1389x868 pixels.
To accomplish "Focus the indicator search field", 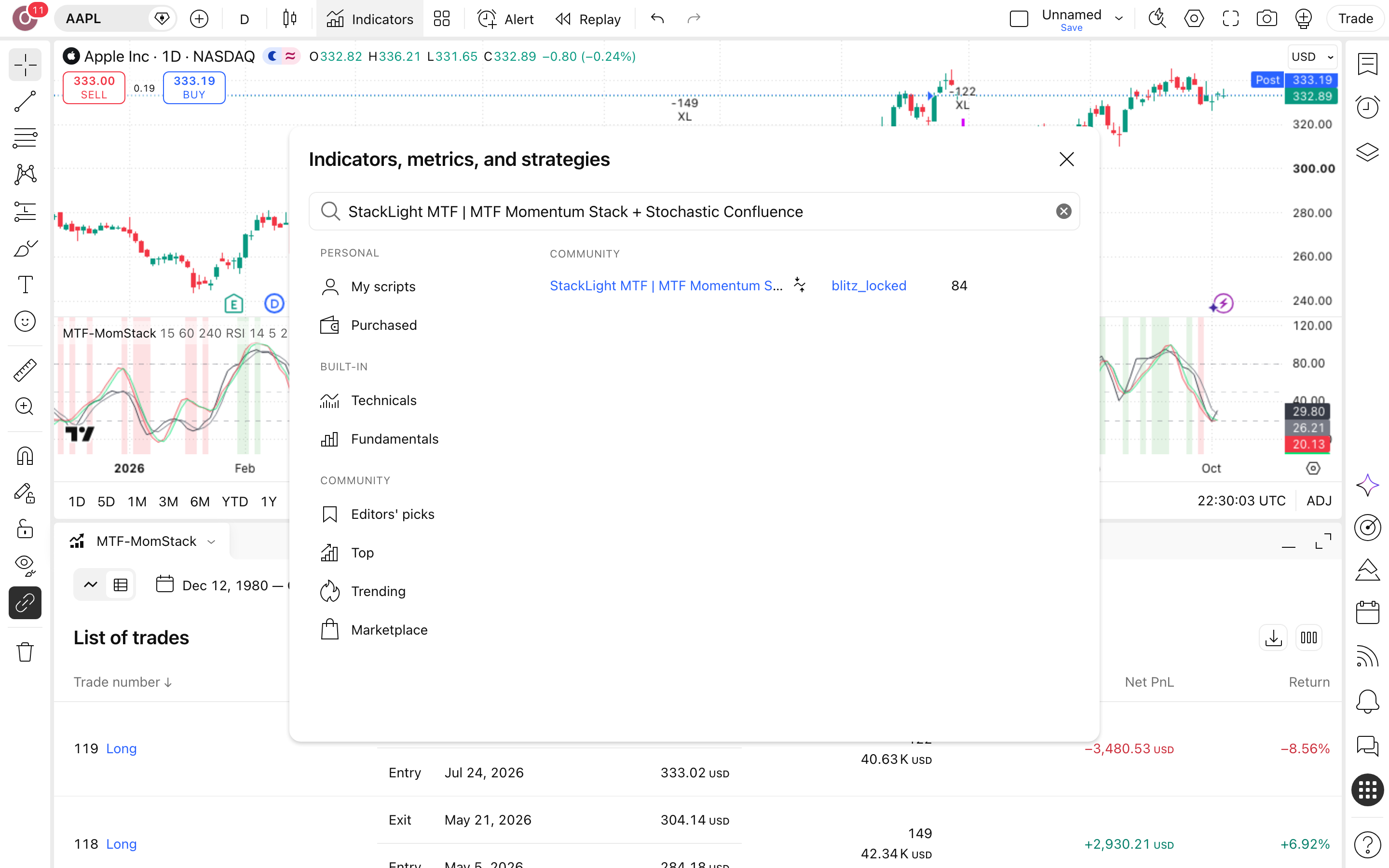I will (694, 211).
